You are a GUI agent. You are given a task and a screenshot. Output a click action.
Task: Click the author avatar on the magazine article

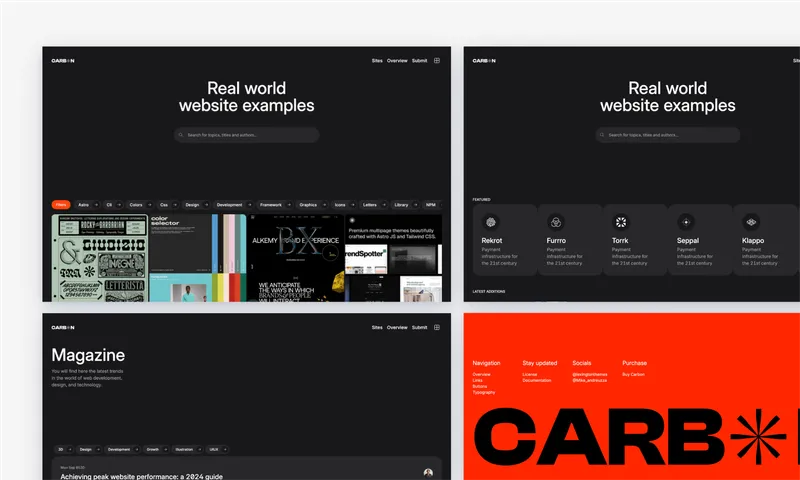428,472
